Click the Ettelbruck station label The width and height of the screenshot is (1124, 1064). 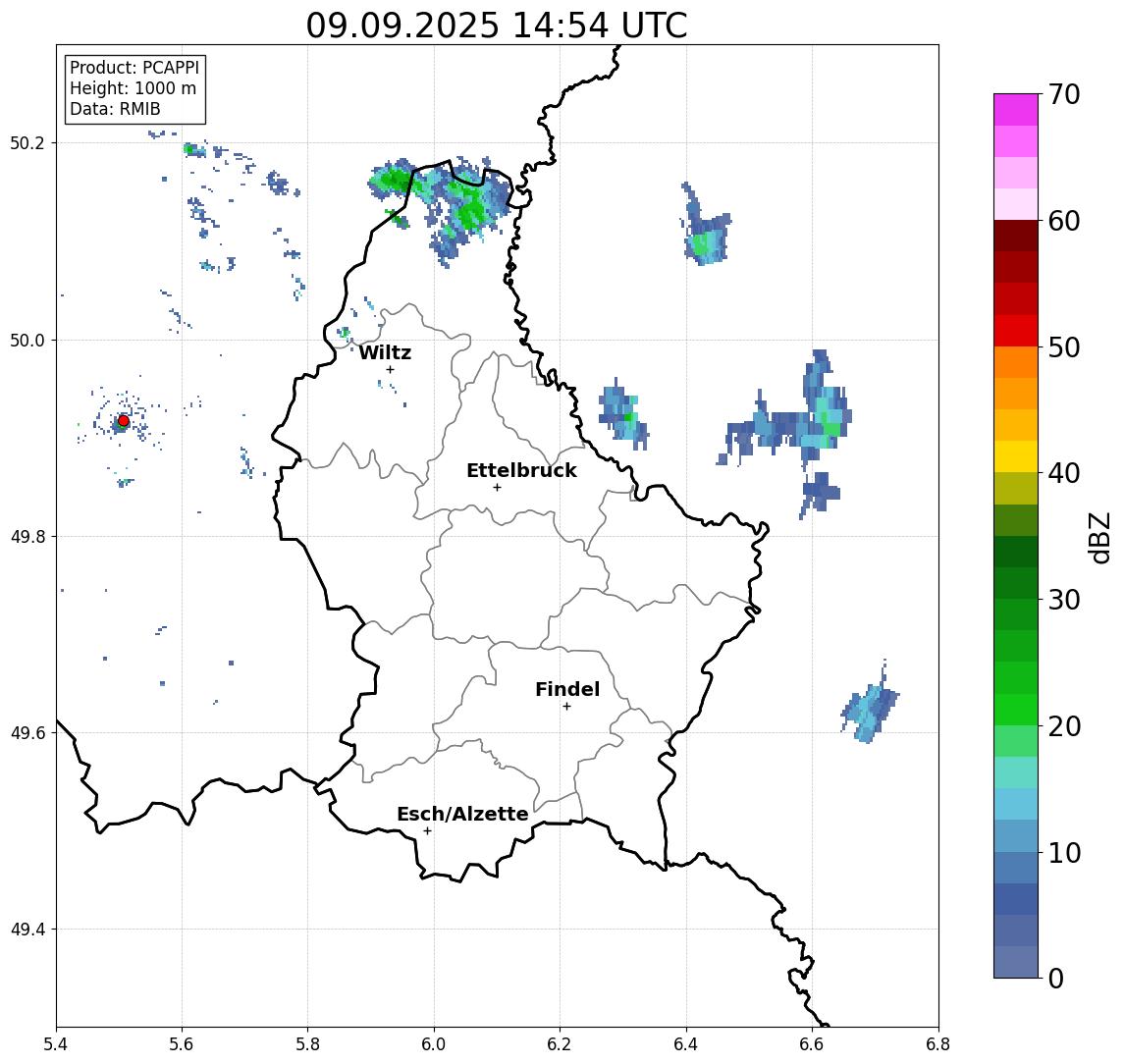[521, 470]
